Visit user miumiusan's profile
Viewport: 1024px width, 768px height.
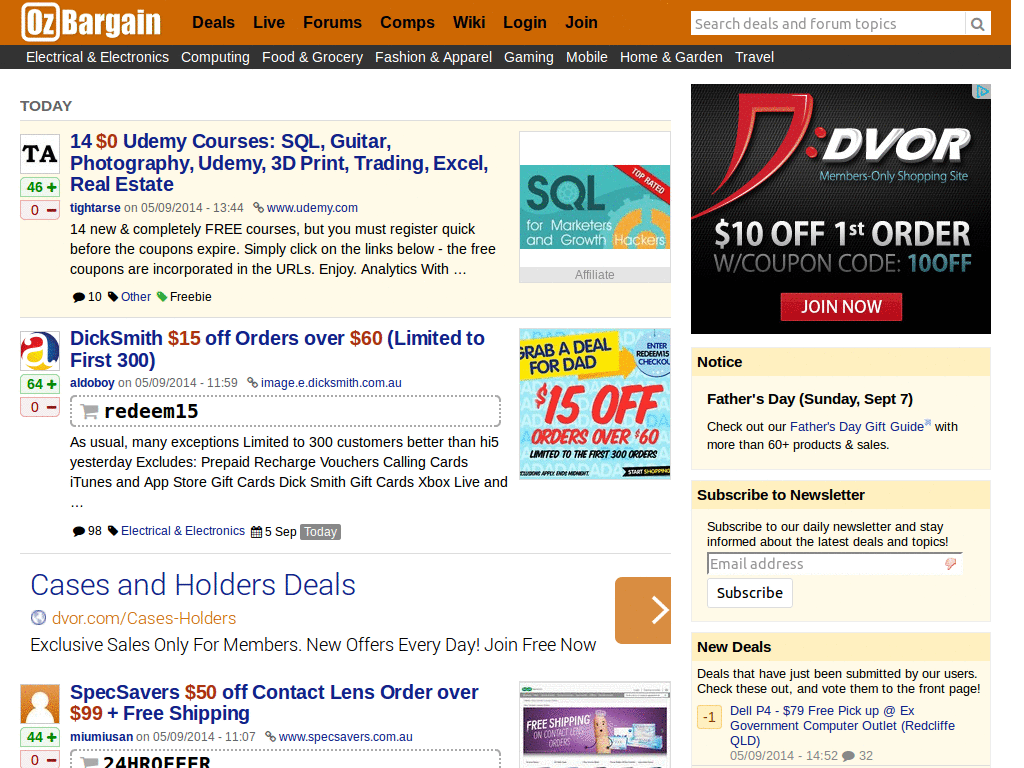point(101,737)
